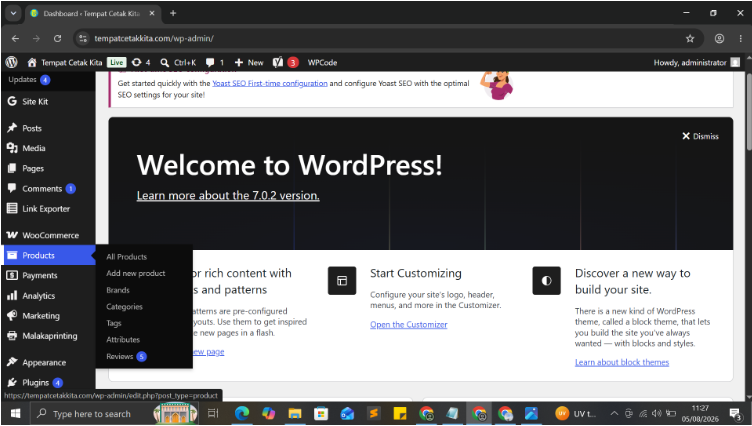Open Payments in the sidebar
Viewport: 752px width, 426px height.
coord(39,275)
